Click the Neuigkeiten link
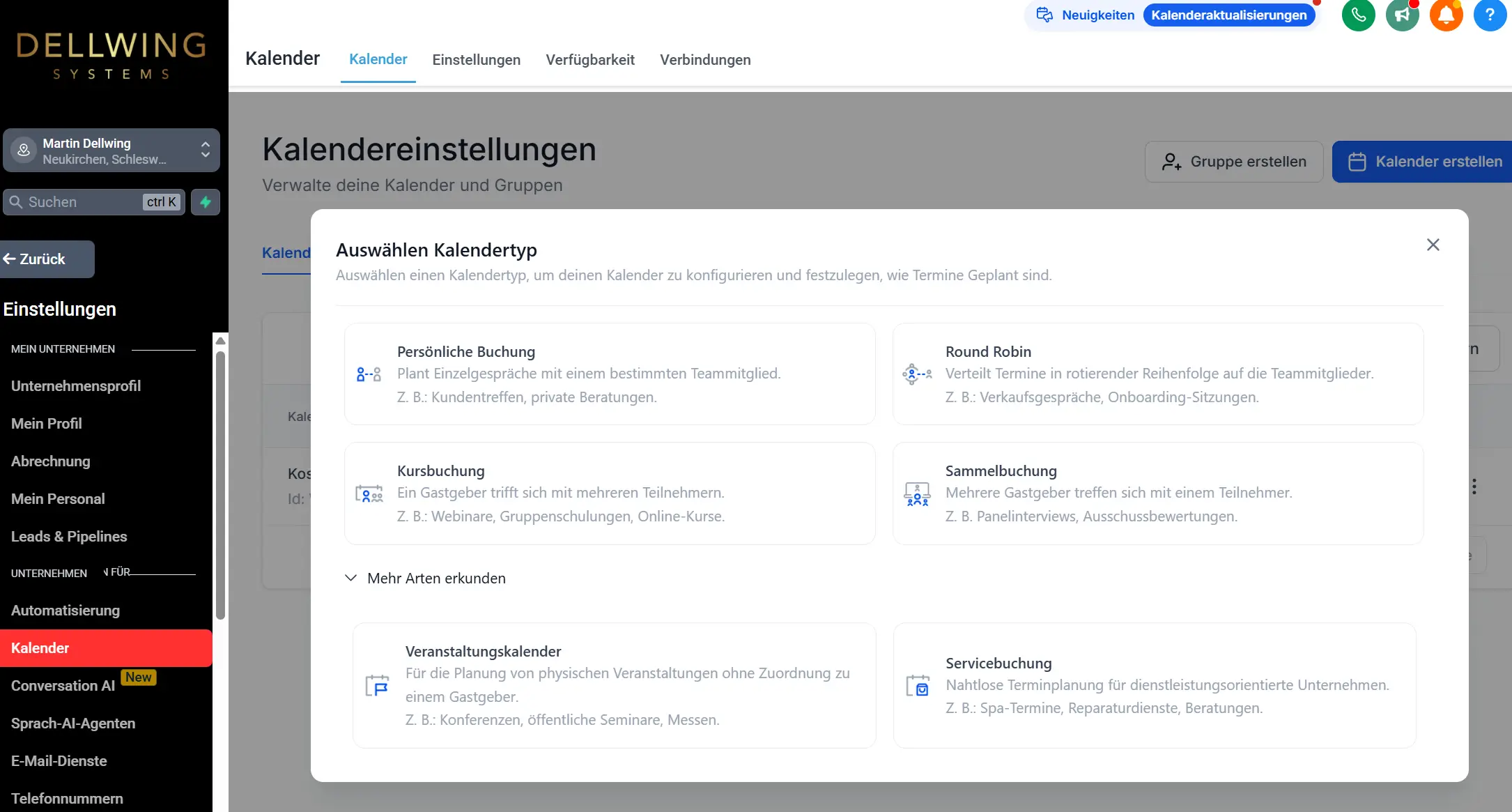Viewport: 1512px width, 812px height. click(1098, 15)
